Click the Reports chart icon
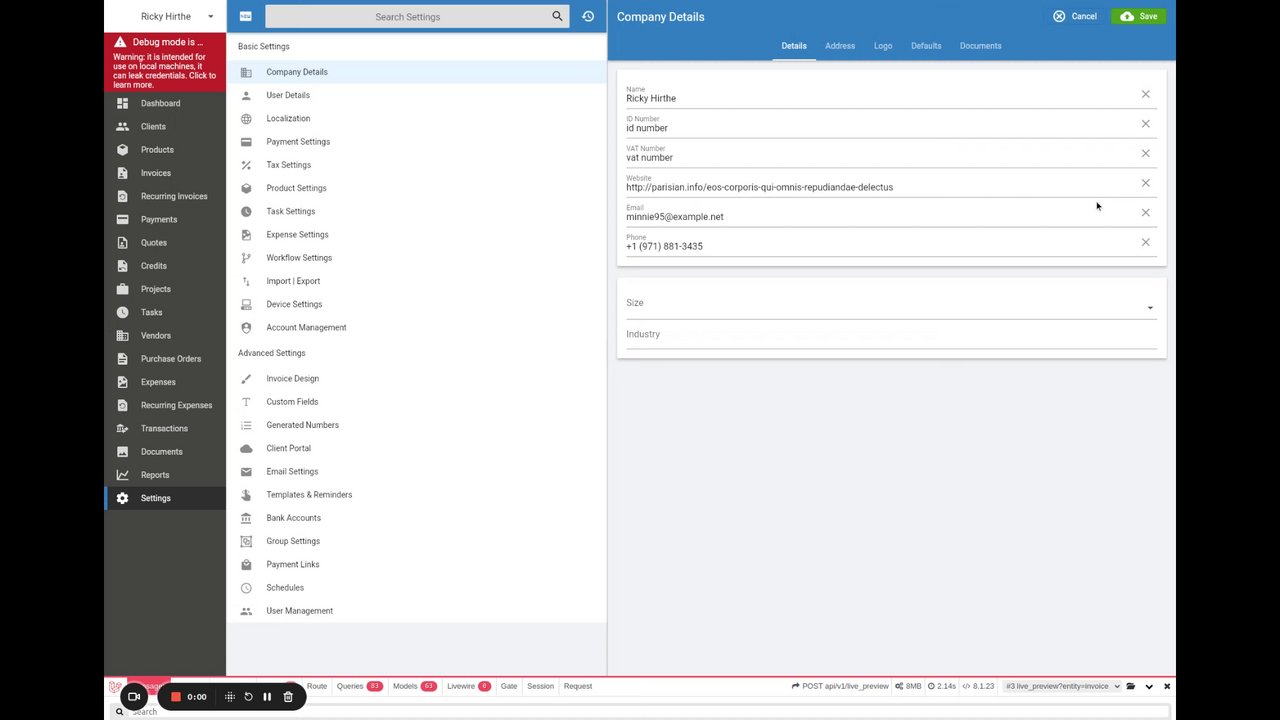This screenshot has height=720, width=1280. pyautogui.click(x=122, y=475)
